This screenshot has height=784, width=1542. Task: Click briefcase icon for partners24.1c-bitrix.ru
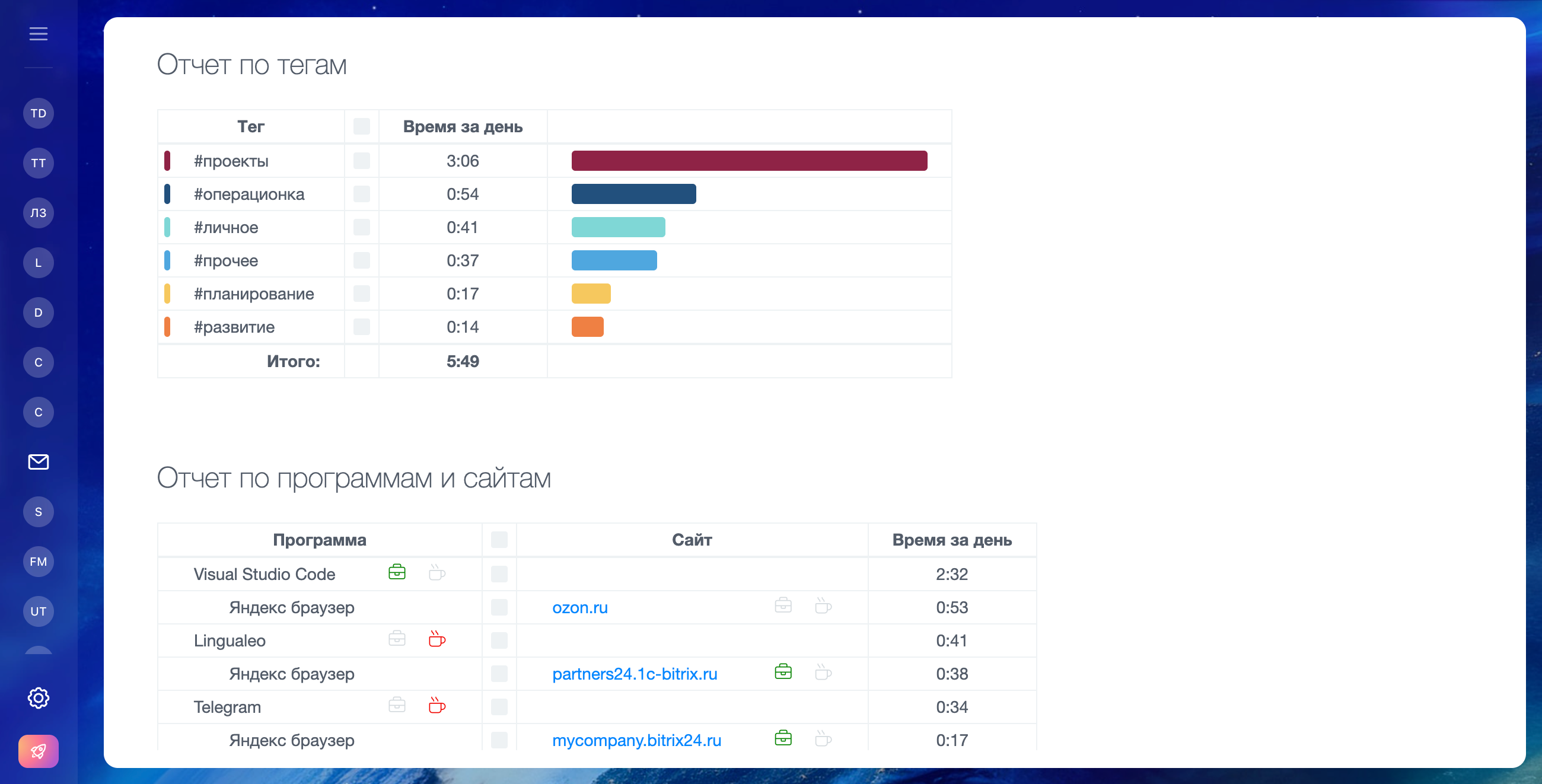click(x=783, y=672)
